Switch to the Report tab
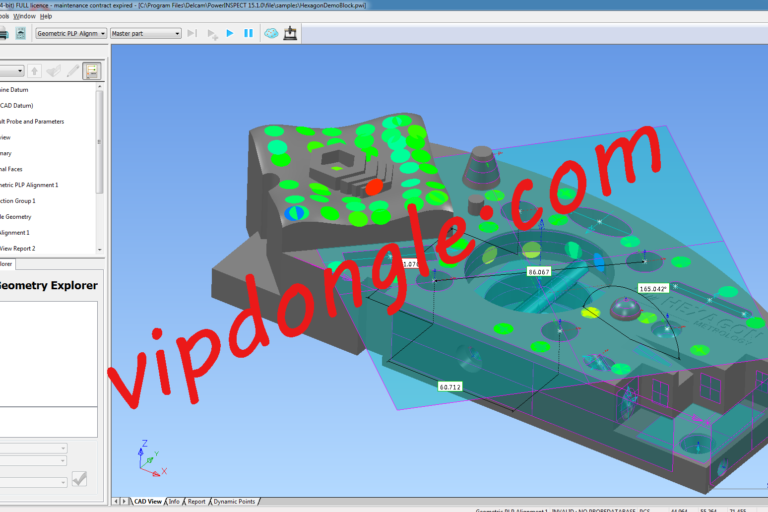The height and width of the screenshot is (512, 768). coord(196,502)
